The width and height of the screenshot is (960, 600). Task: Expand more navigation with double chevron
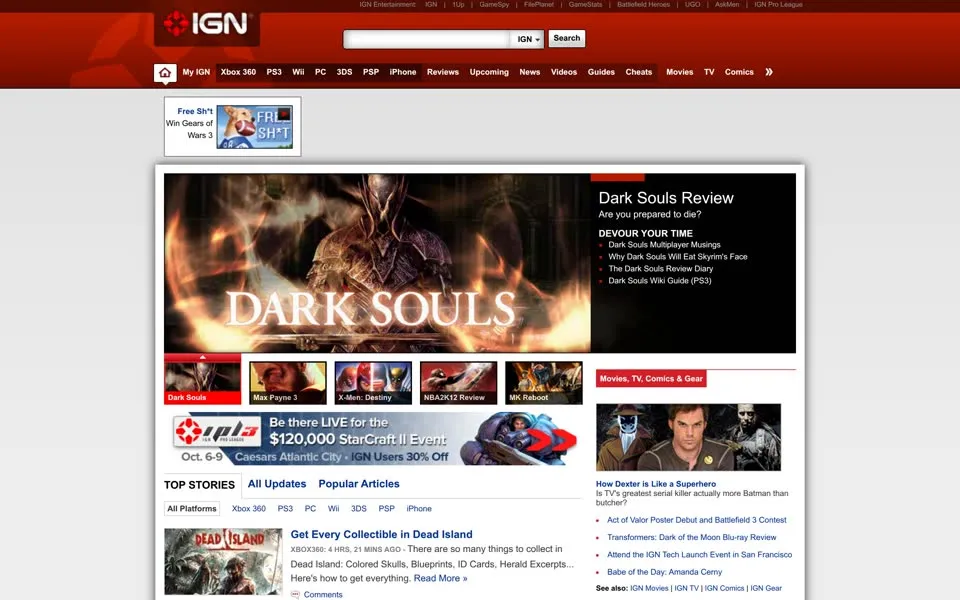(769, 72)
